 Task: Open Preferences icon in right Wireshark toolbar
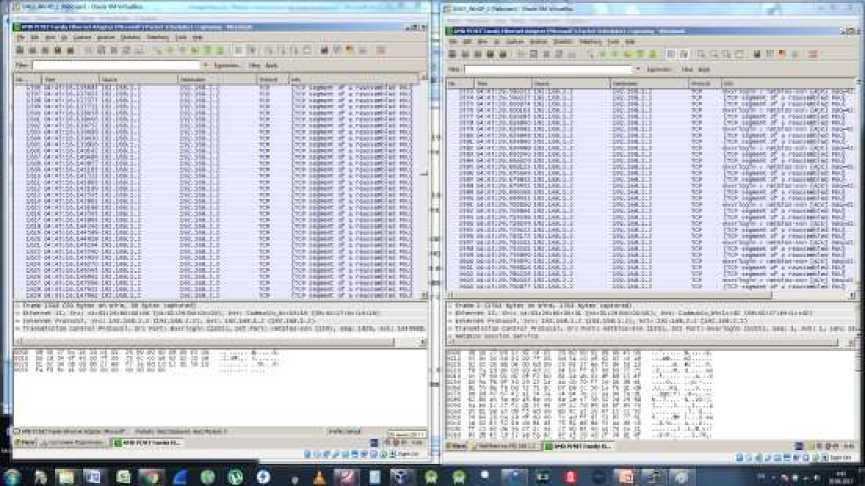(795, 55)
